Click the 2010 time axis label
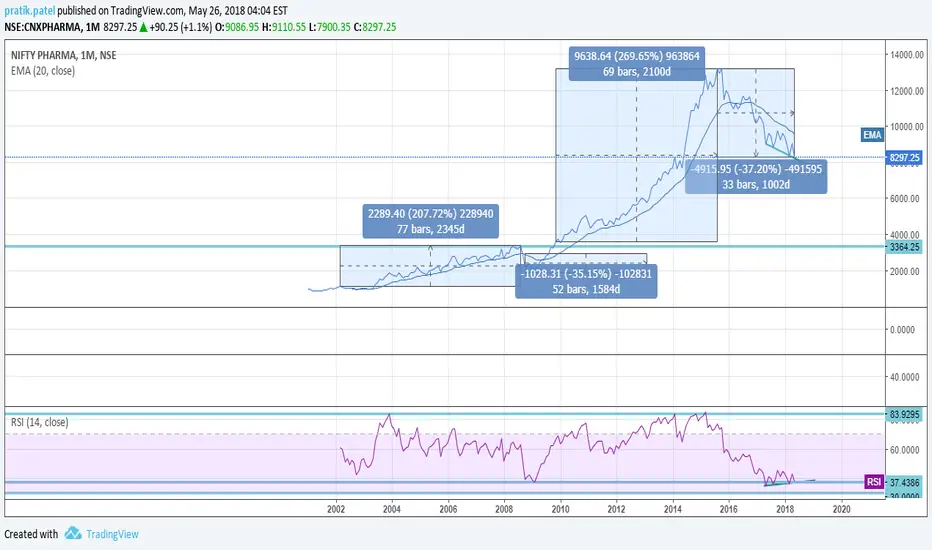Viewport: 932px width, 550px height. coord(560,509)
